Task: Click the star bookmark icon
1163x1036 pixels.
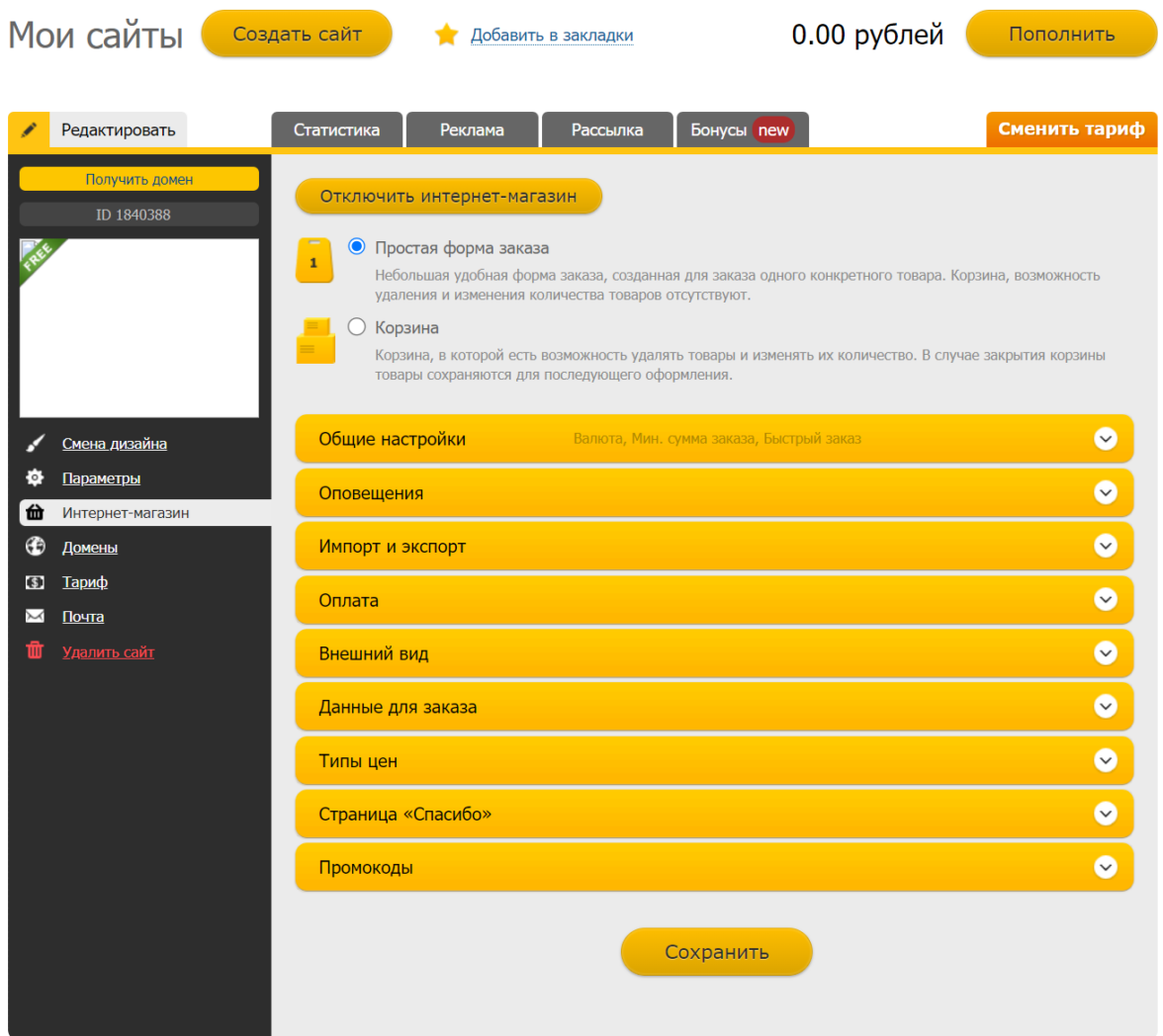Action: pos(447,35)
